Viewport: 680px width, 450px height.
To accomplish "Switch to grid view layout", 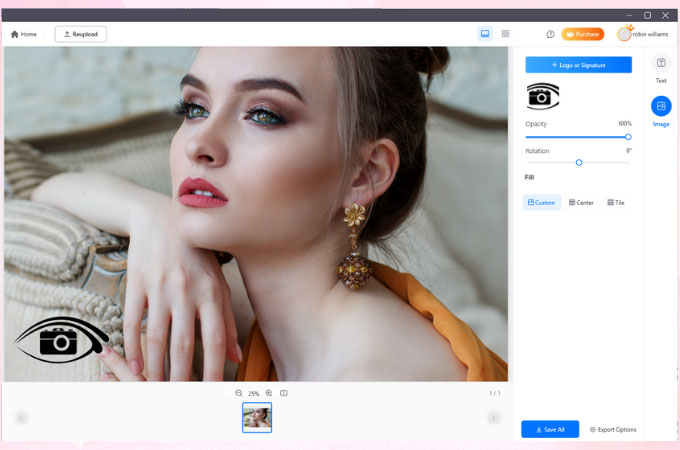I will [x=505, y=34].
